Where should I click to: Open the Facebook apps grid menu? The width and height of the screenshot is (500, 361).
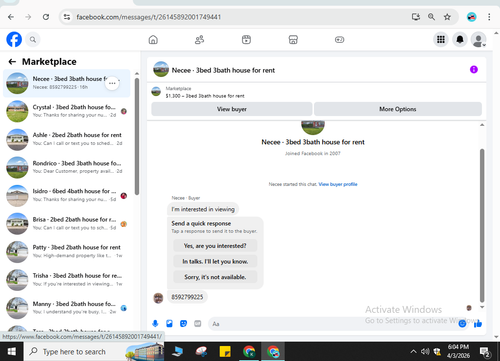pyautogui.click(x=441, y=40)
